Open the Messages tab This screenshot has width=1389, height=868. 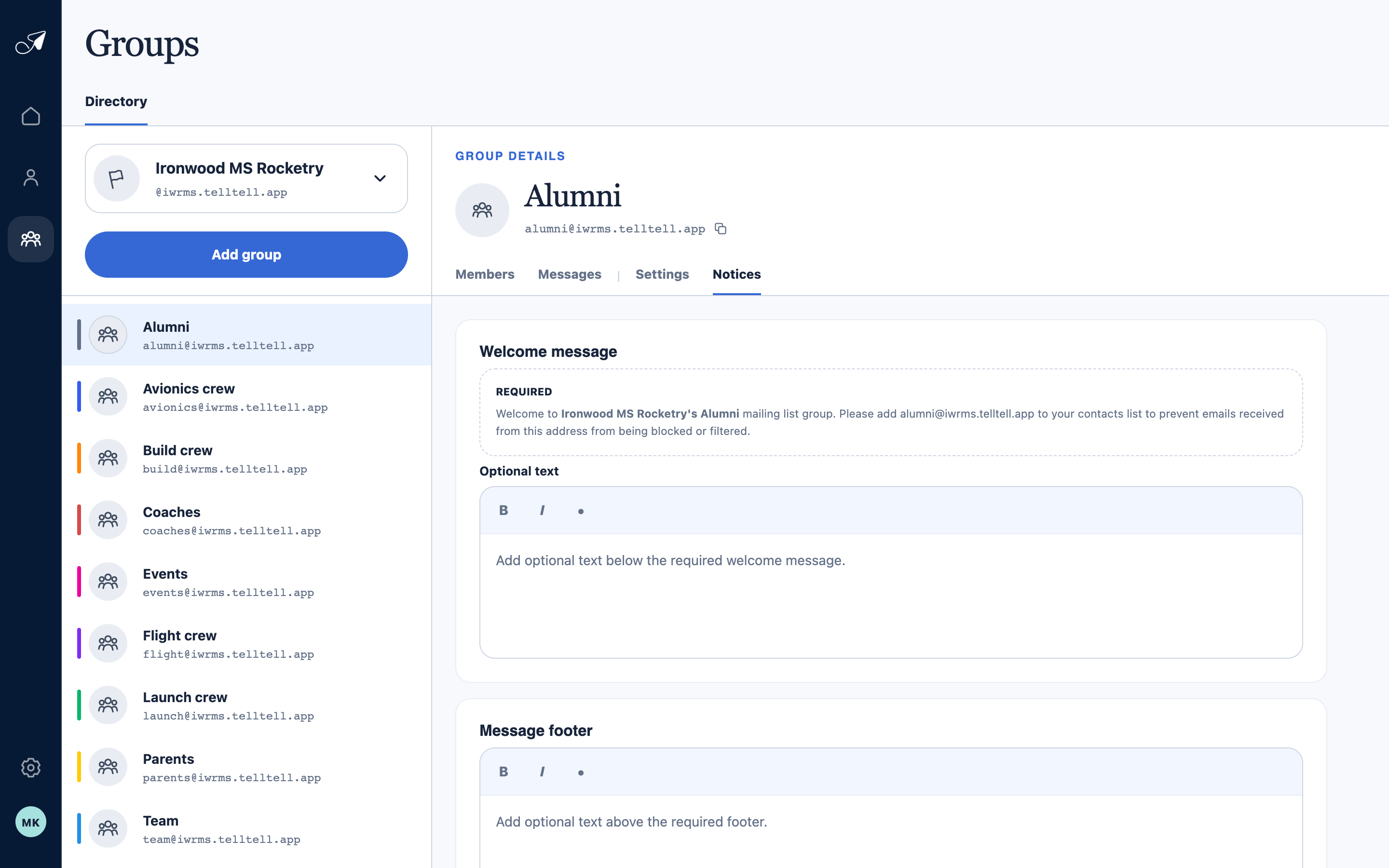(x=570, y=274)
